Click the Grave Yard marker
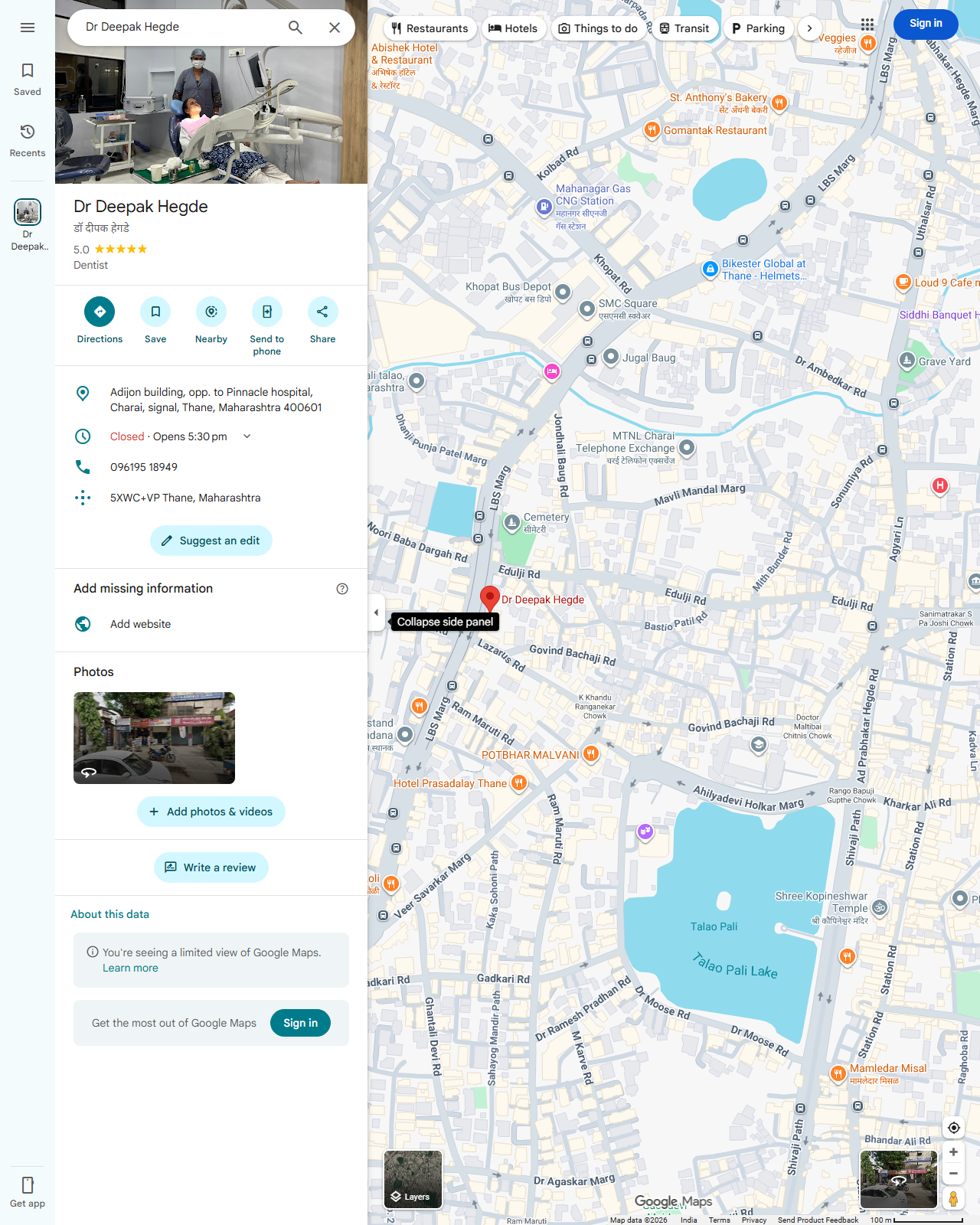The width and height of the screenshot is (980, 1225). click(x=907, y=361)
